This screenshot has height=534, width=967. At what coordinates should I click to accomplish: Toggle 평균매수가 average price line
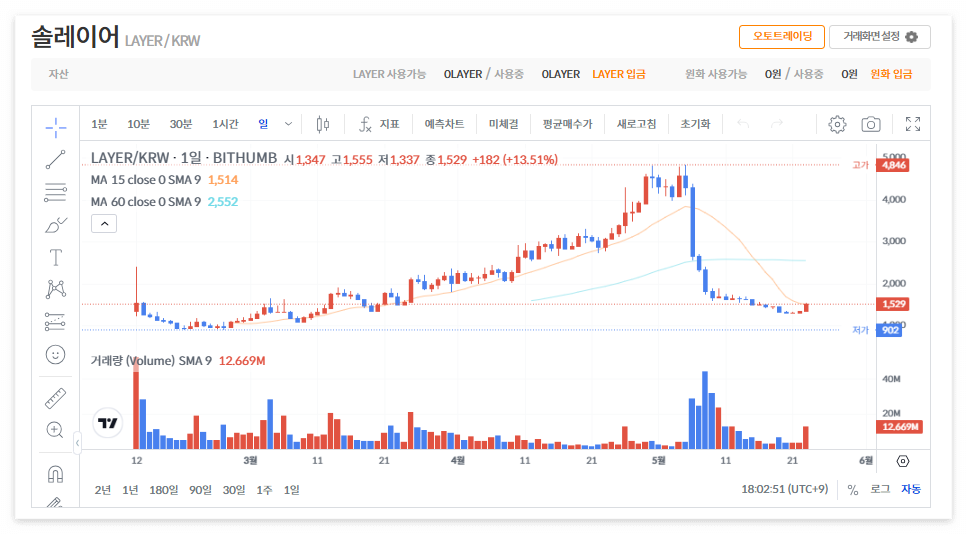[x=567, y=125]
